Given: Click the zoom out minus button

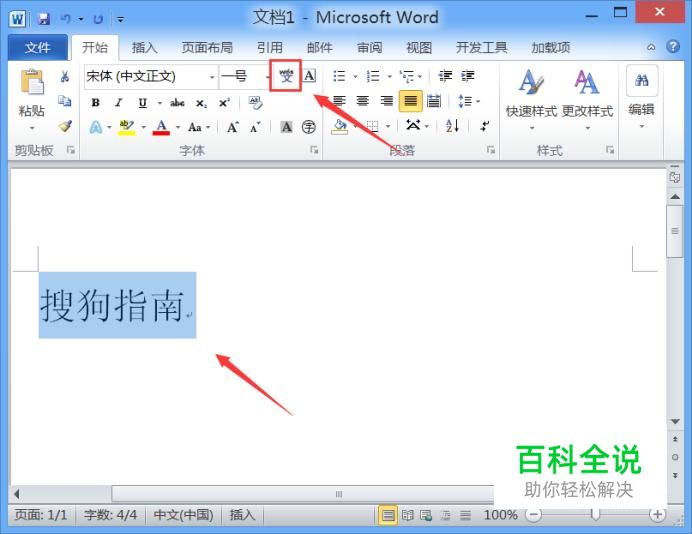Looking at the screenshot, I should (x=534, y=515).
